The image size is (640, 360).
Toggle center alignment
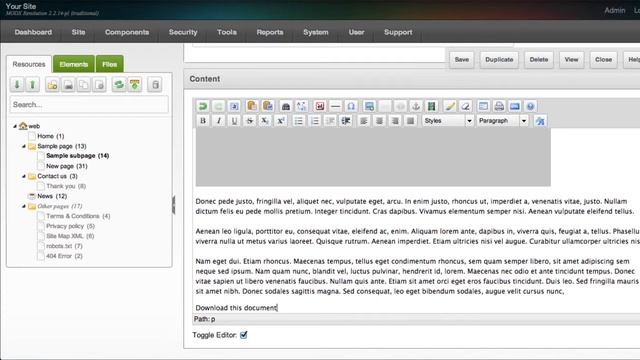pos(379,121)
